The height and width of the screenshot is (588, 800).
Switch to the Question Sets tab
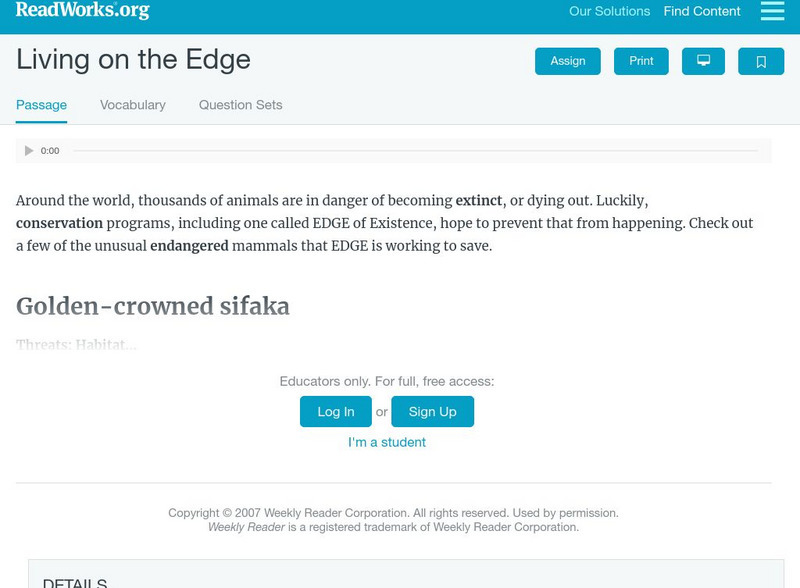[x=239, y=105]
